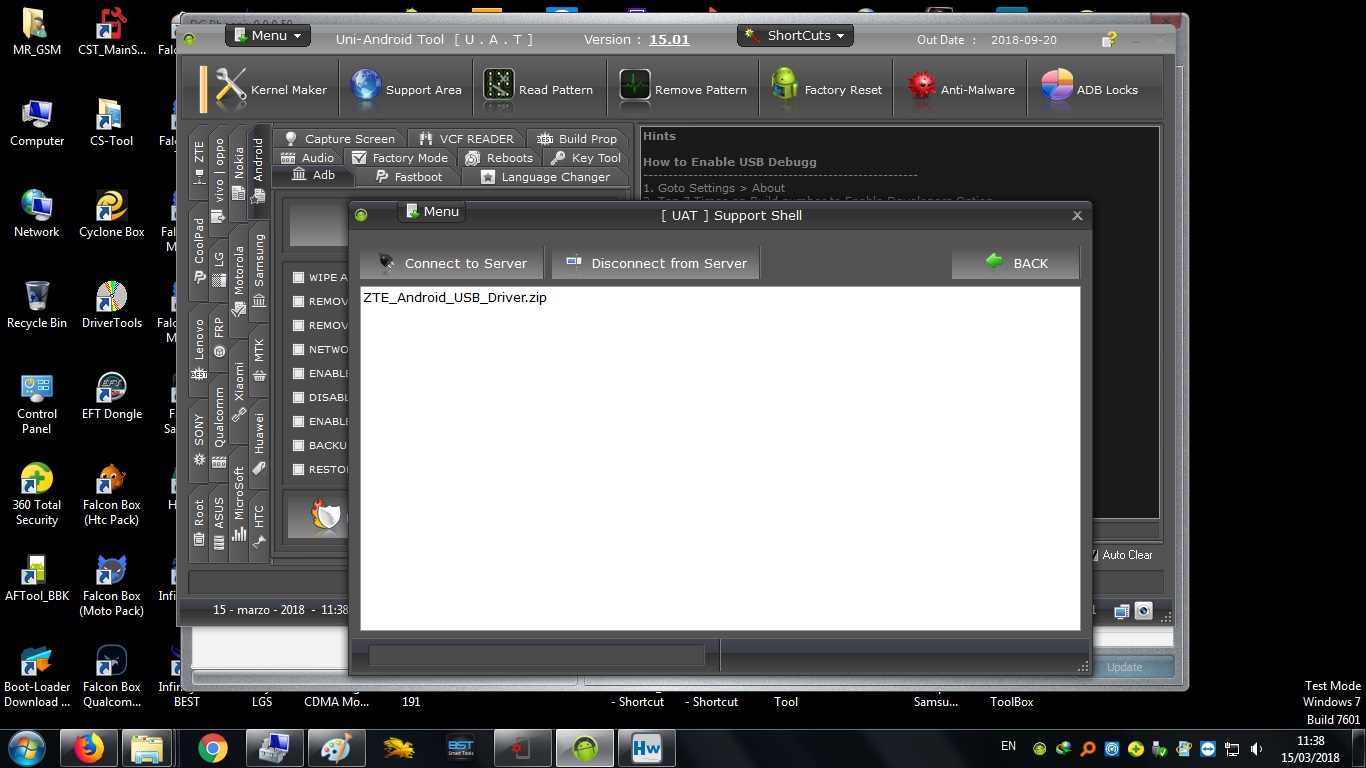Viewport: 1366px width, 768px height.
Task: Open the Reboots tab
Action: pyautogui.click(x=499, y=158)
